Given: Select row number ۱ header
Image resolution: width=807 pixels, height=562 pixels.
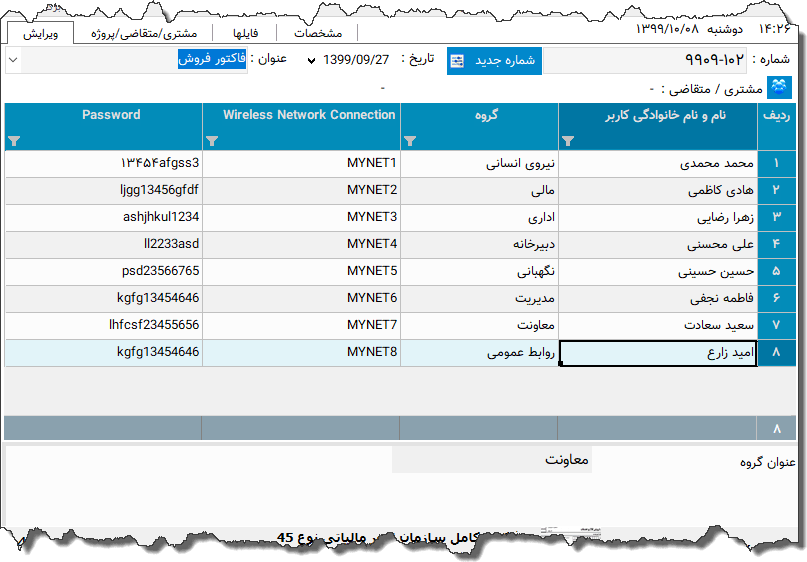Looking at the screenshot, I should coord(777,164).
